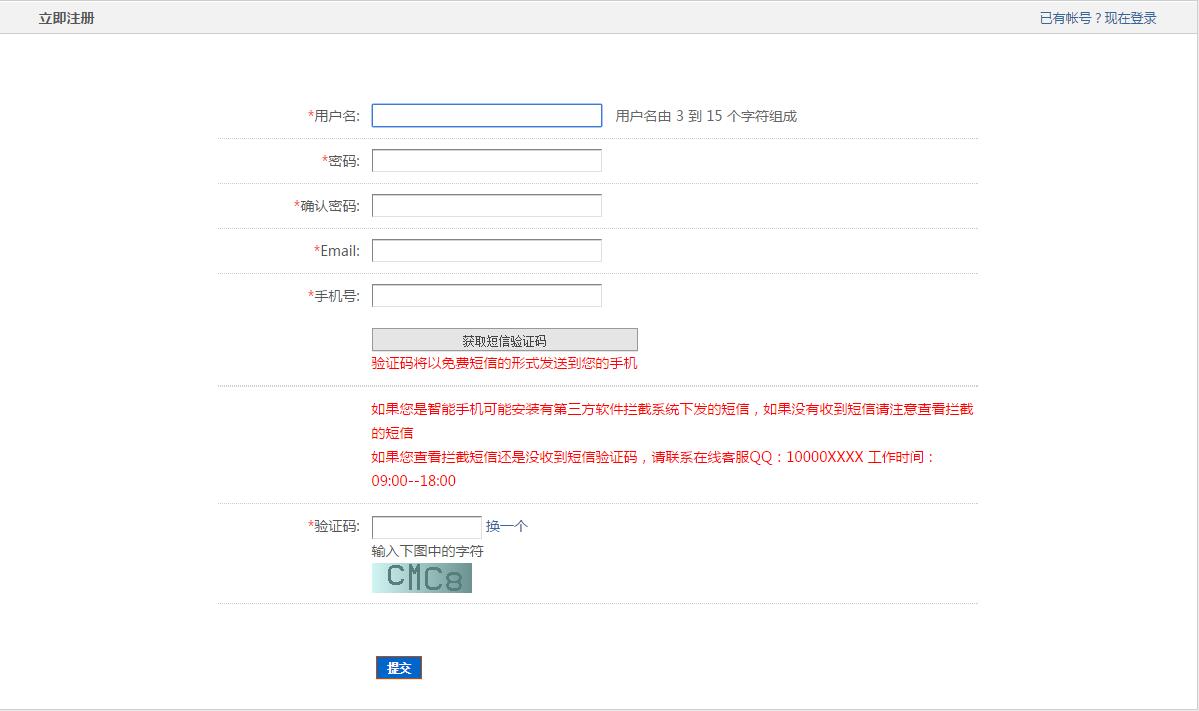Focus the 密码 password field
Viewport: 1199px width, 711px height.
tap(486, 161)
